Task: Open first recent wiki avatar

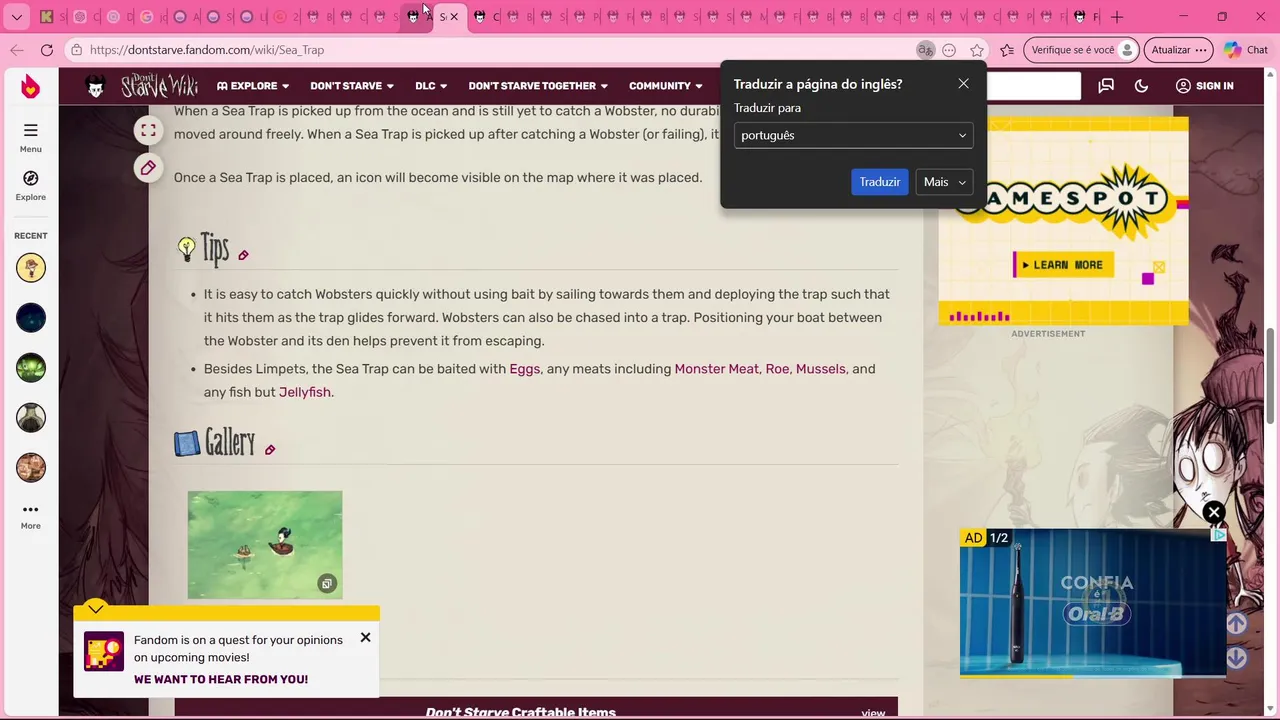Action: pyautogui.click(x=31, y=268)
